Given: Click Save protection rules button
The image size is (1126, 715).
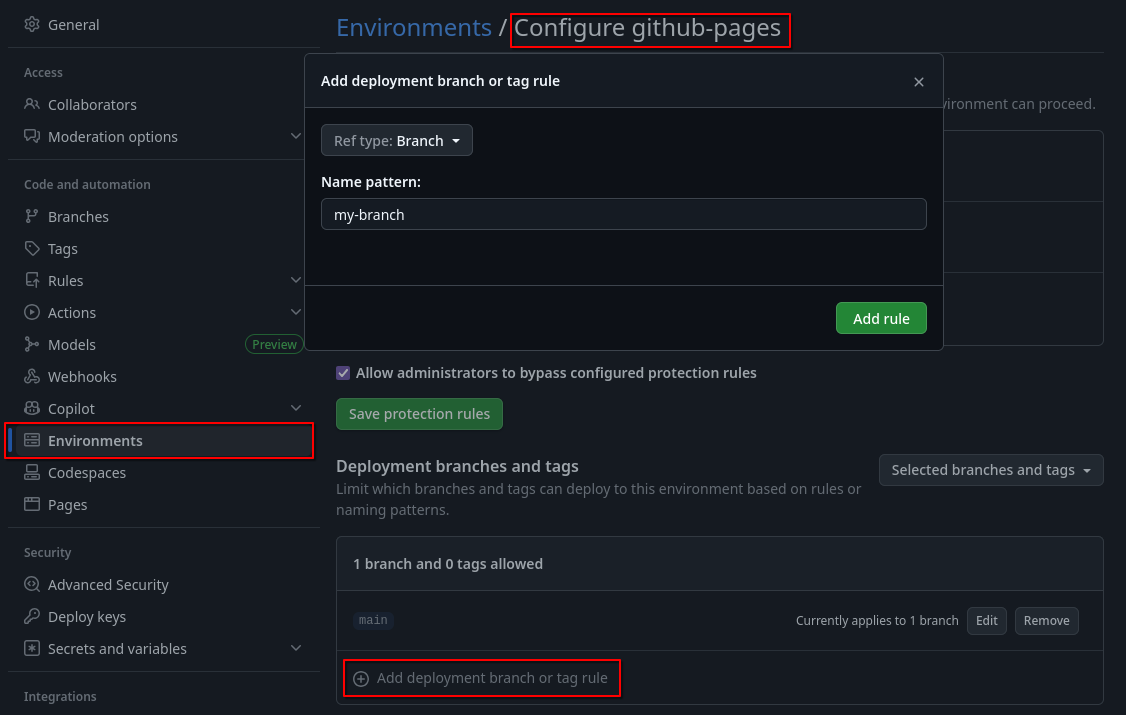Looking at the screenshot, I should coord(419,414).
